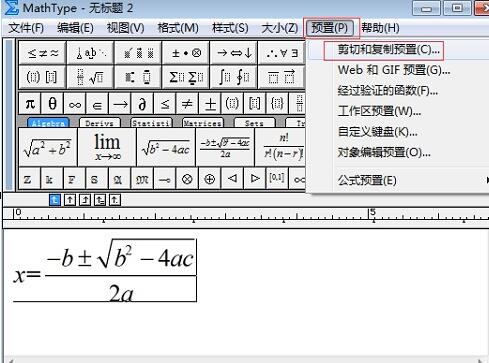Insert the right-pointing triangle symbol
Screen dimensions: 489x363
coord(255,179)
